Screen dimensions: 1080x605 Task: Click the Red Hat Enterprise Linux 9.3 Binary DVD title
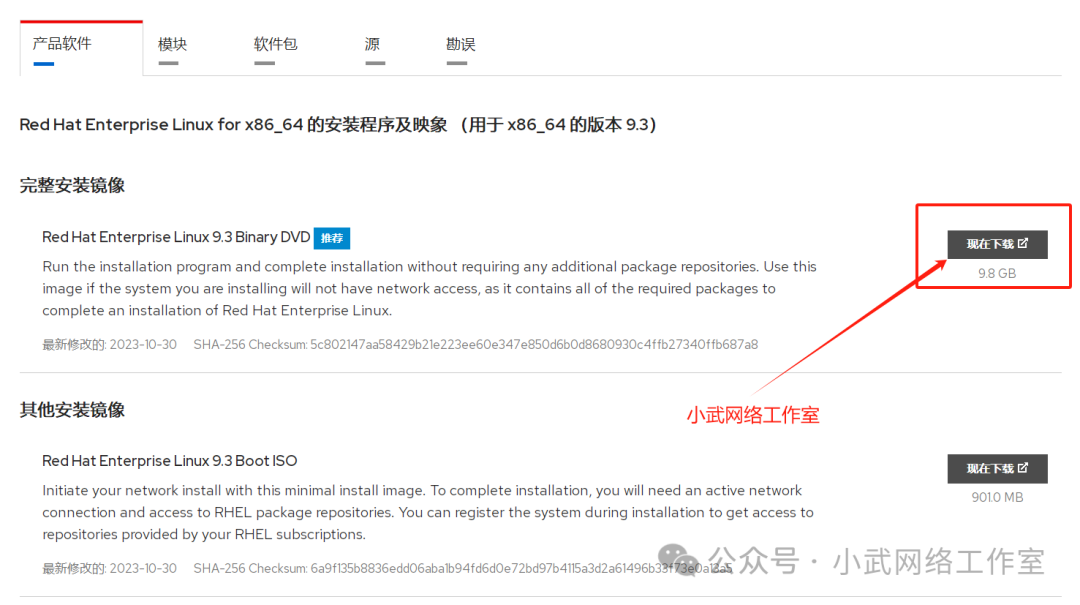(176, 237)
